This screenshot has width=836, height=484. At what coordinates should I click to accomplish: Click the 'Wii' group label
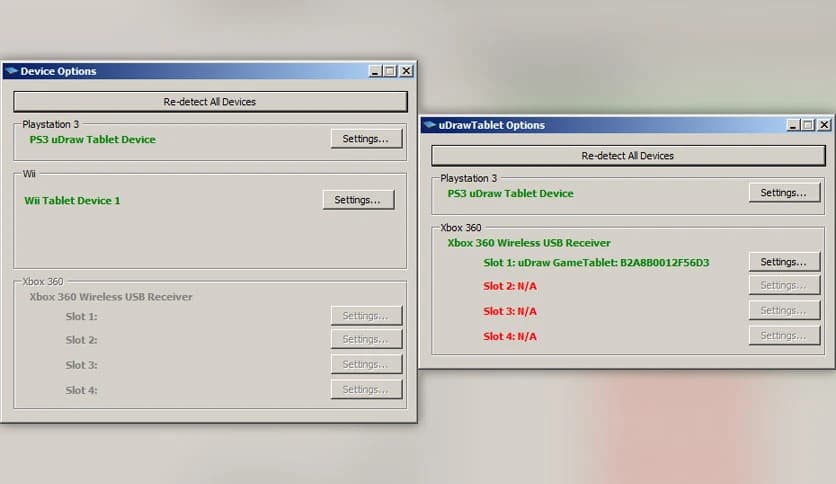point(29,174)
